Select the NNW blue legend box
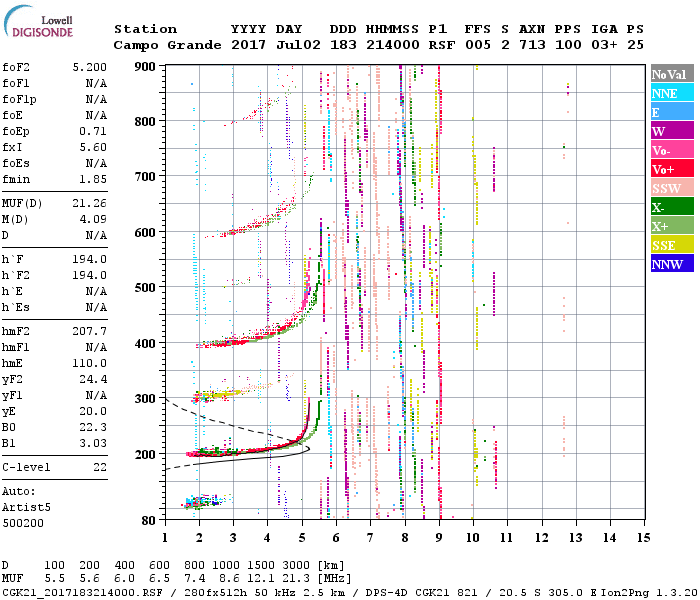The image size is (700, 600). [671, 264]
